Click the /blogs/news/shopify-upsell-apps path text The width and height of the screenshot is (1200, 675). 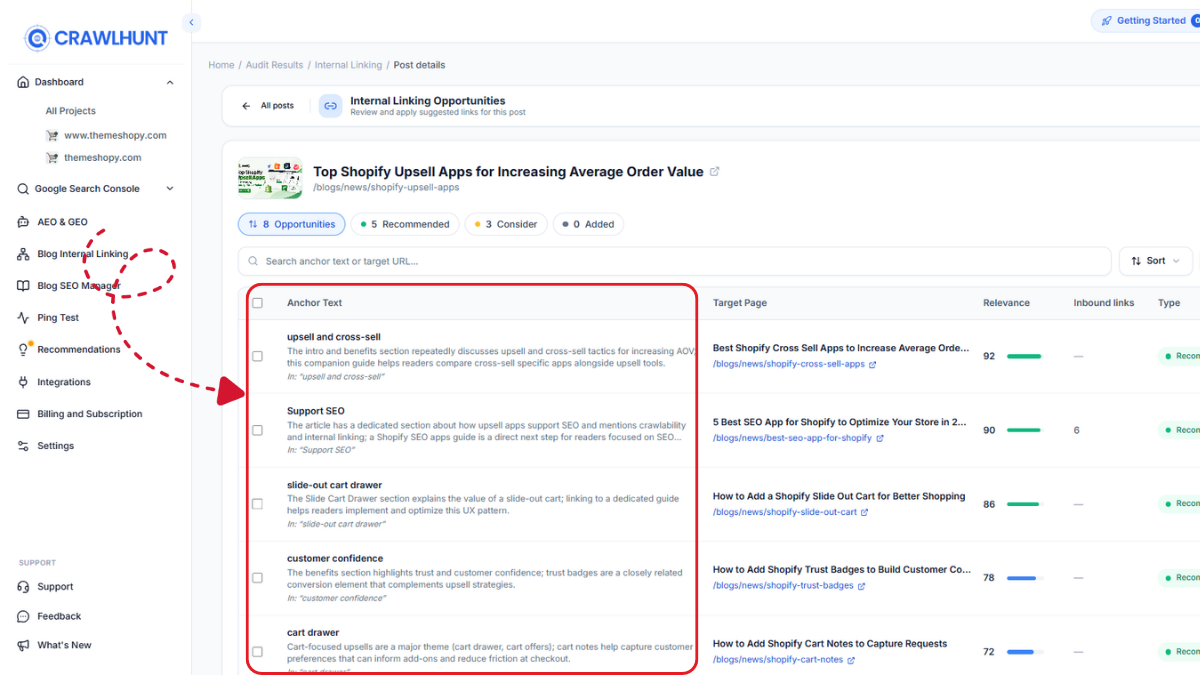point(386,187)
